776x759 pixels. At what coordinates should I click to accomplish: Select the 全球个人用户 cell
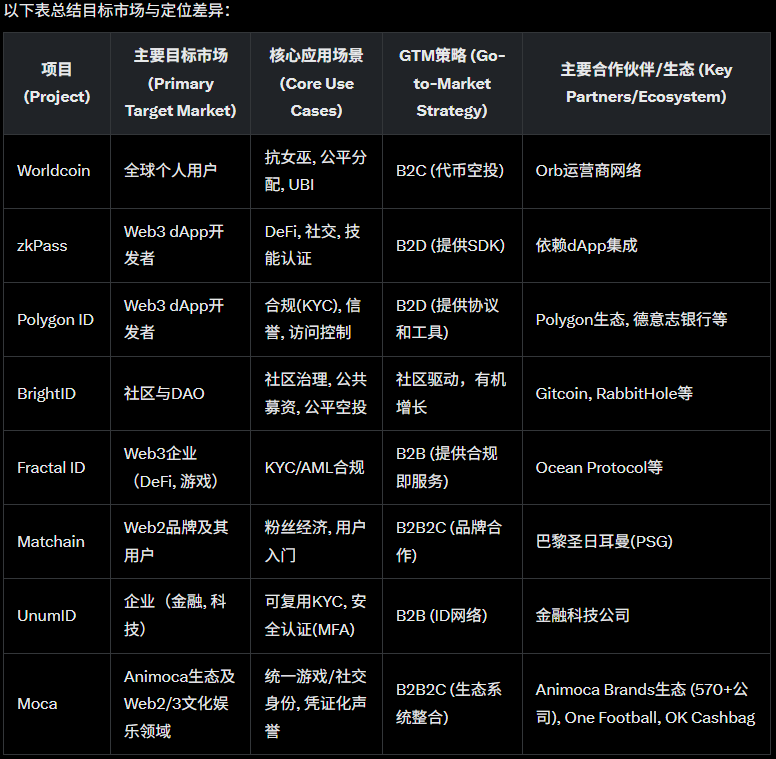pyautogui.click(x=180, y=171)
